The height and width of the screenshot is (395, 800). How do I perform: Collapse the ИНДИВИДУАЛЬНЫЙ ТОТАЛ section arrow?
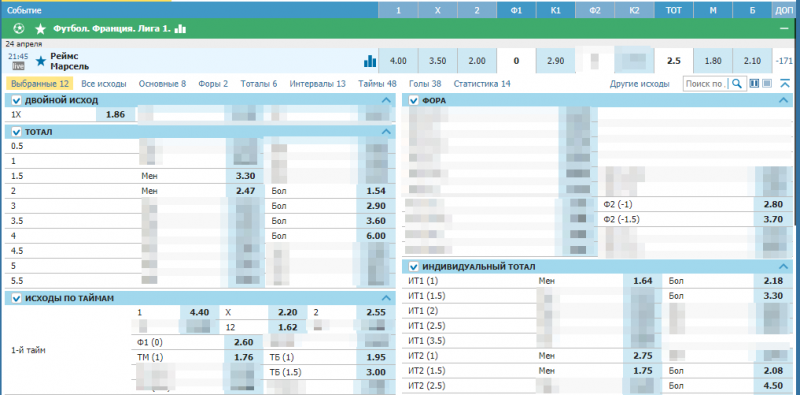coord(783,266)
